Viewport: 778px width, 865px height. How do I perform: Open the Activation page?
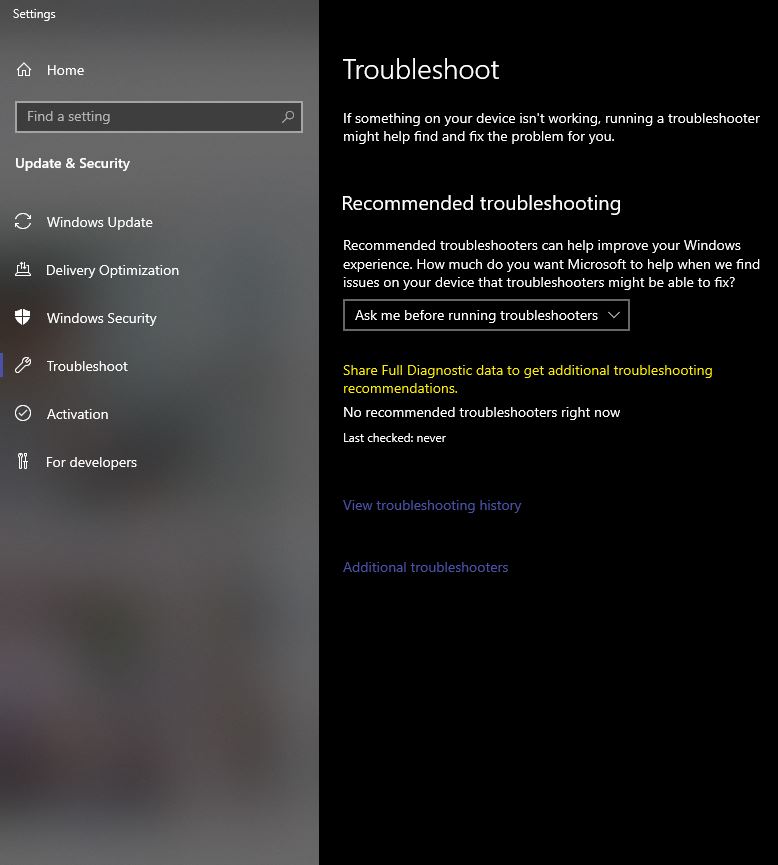coord(77,414)
